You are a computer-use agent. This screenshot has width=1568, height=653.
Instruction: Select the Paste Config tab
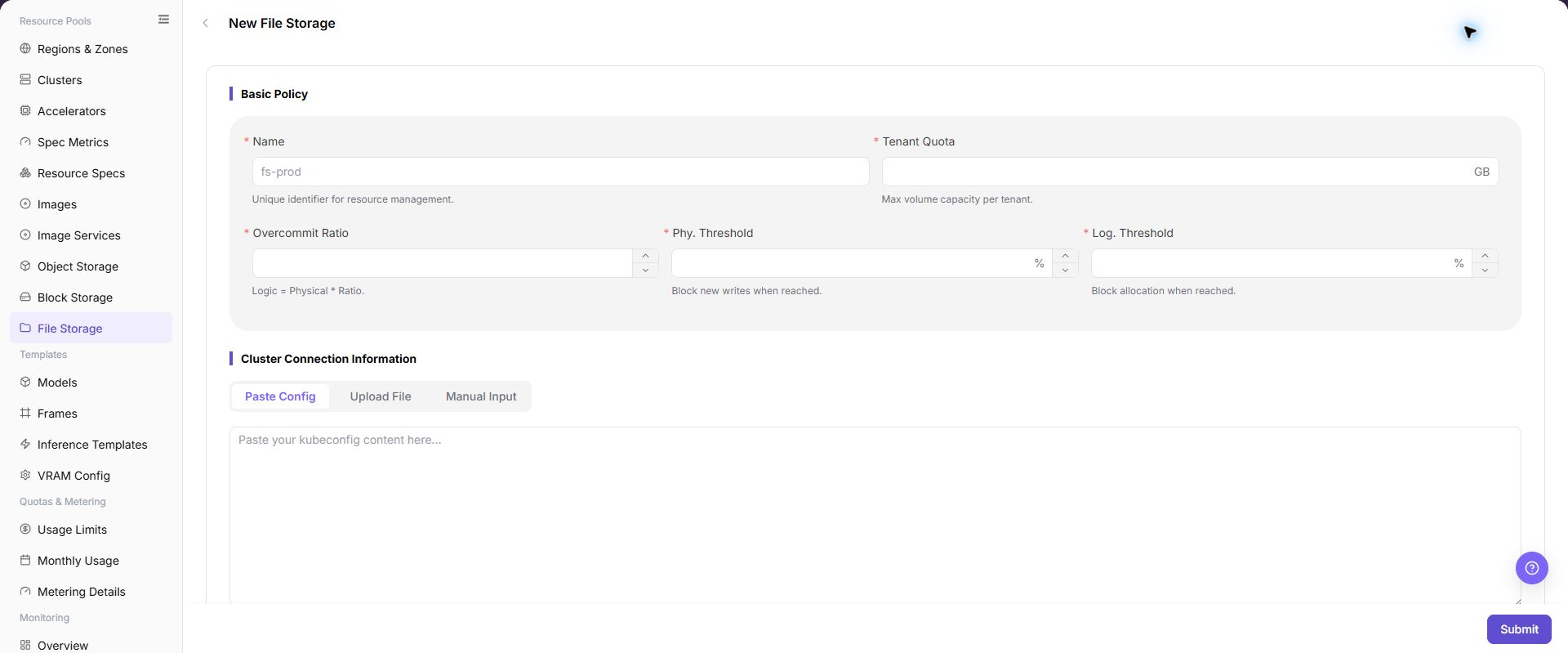pos(280,396)
